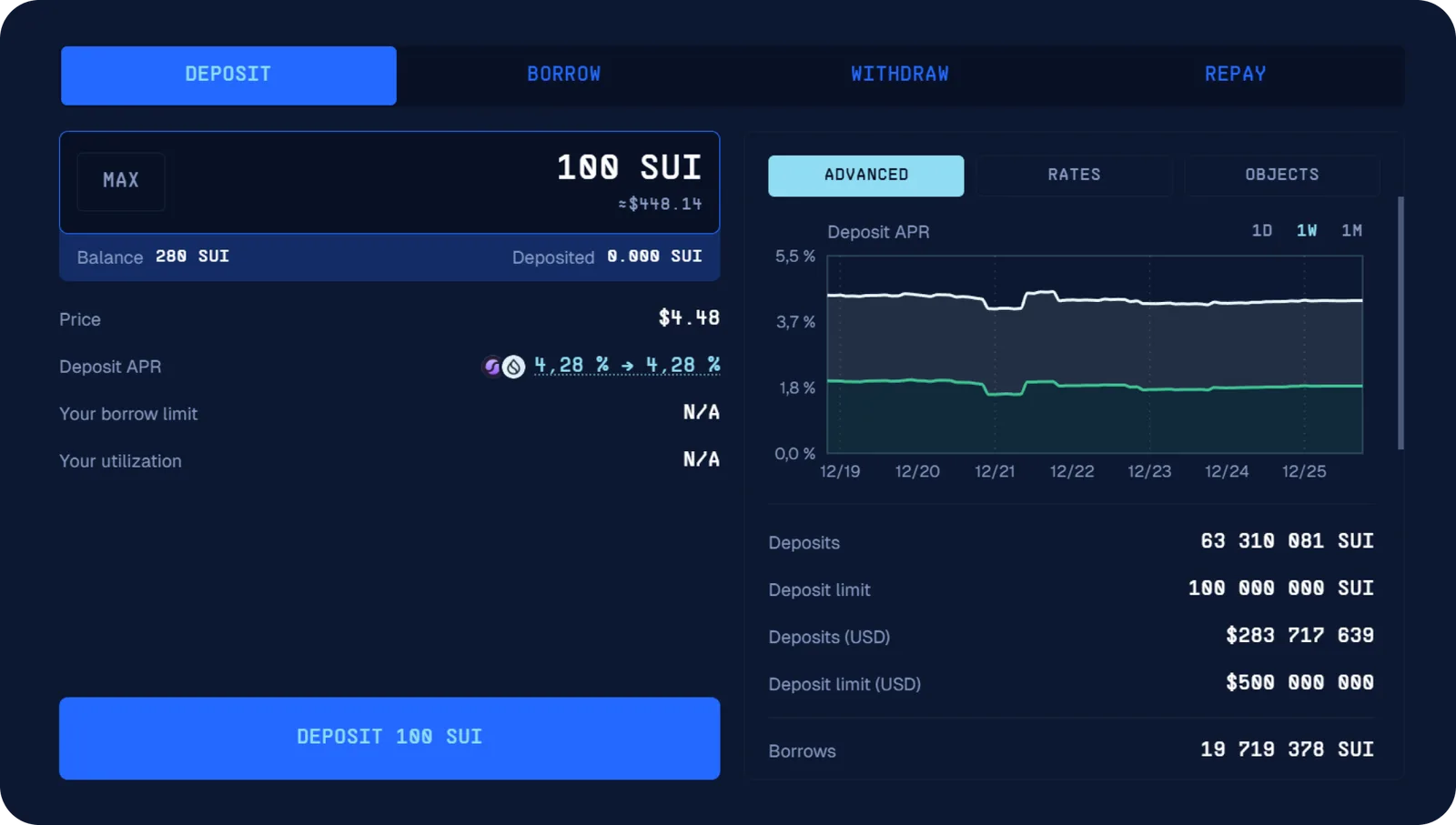
Task: Click the $500 000 000 limit value
Action: tap(1299, 683)
